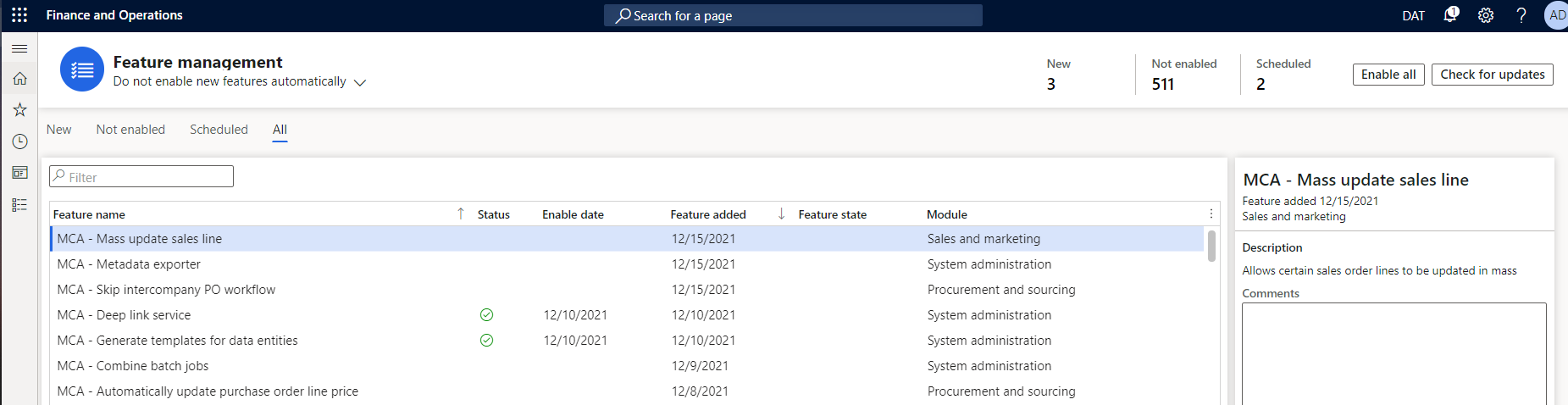The image size is (1568, 405).
Task: Sort ascending arrow on Feature name column
Action: tap(461, 214)
